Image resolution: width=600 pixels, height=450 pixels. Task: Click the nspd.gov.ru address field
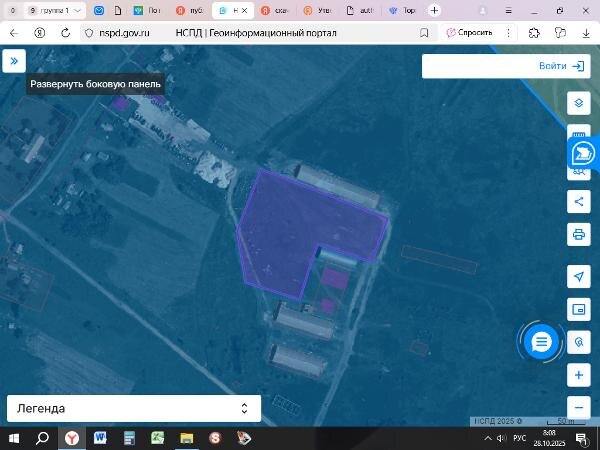(253, 33)
